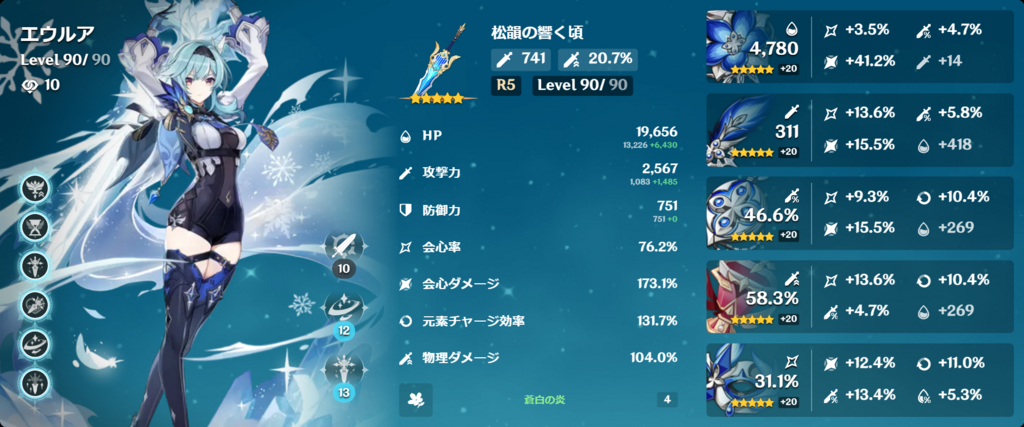Click the 蒼白の炎 artifact set flower icon

pyautogui.click(x=415, y=400)
